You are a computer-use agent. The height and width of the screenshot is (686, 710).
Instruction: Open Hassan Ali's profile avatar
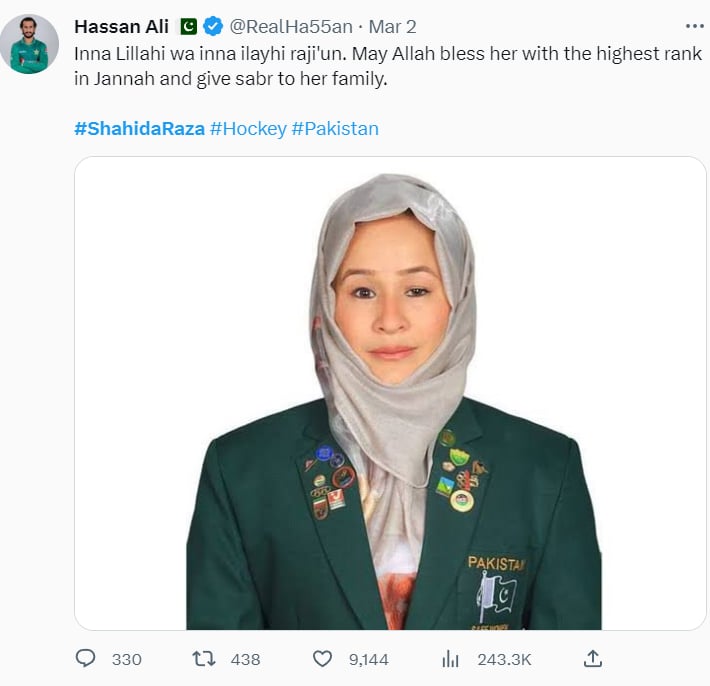(x=29, y=44)
